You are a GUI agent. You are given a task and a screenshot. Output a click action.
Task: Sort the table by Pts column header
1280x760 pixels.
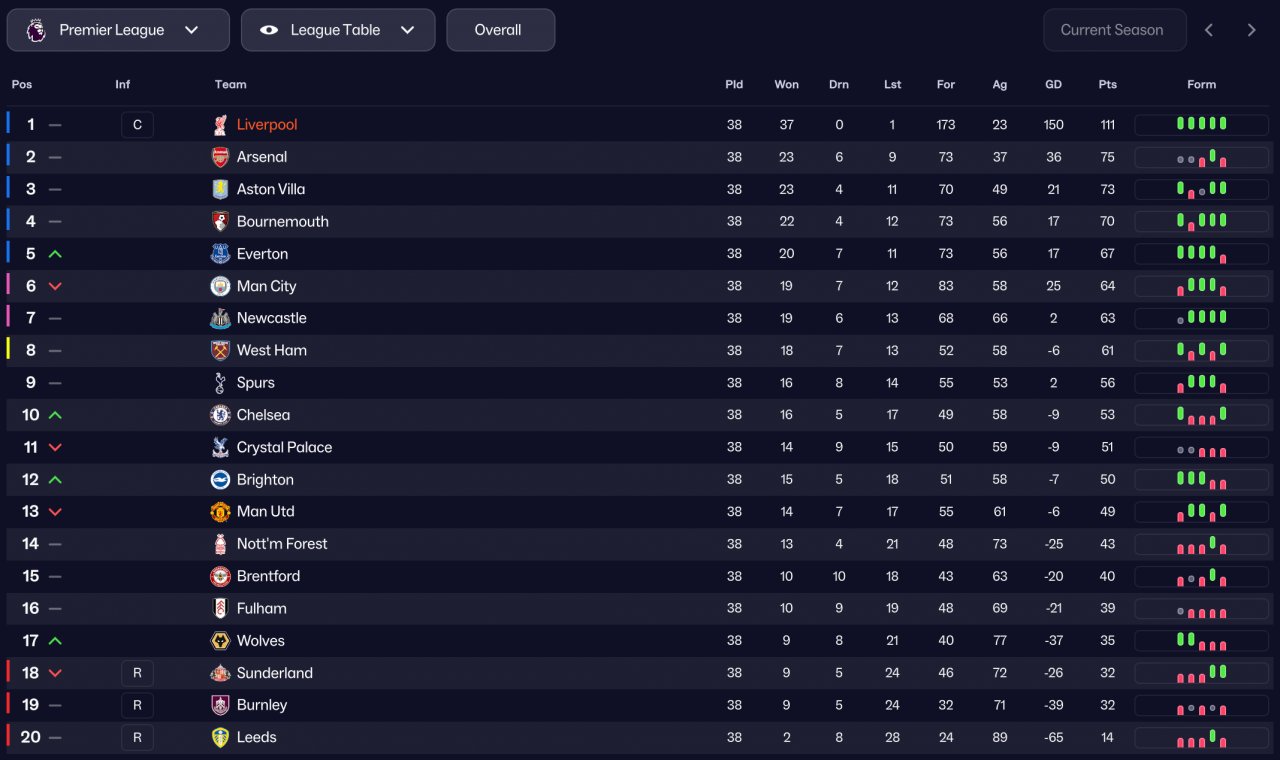point(1107,85)
